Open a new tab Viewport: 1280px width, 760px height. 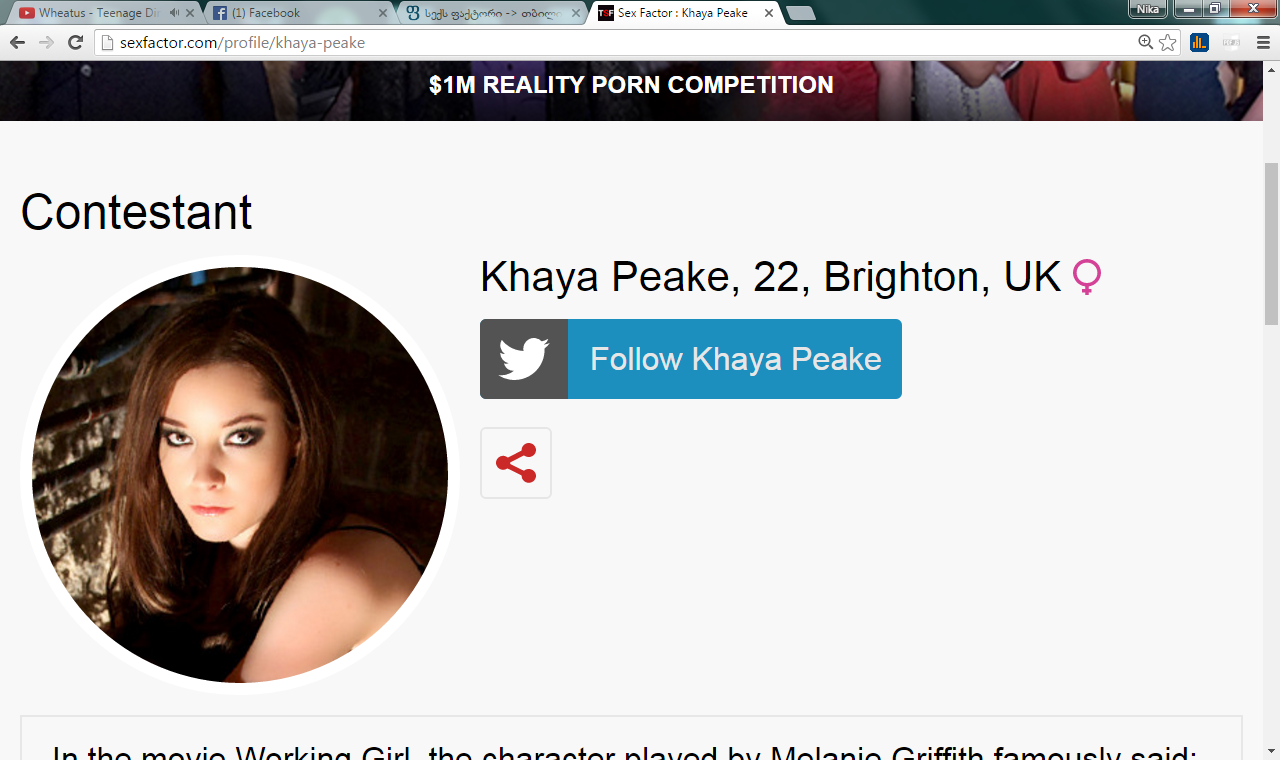click(x=801, y=13)
